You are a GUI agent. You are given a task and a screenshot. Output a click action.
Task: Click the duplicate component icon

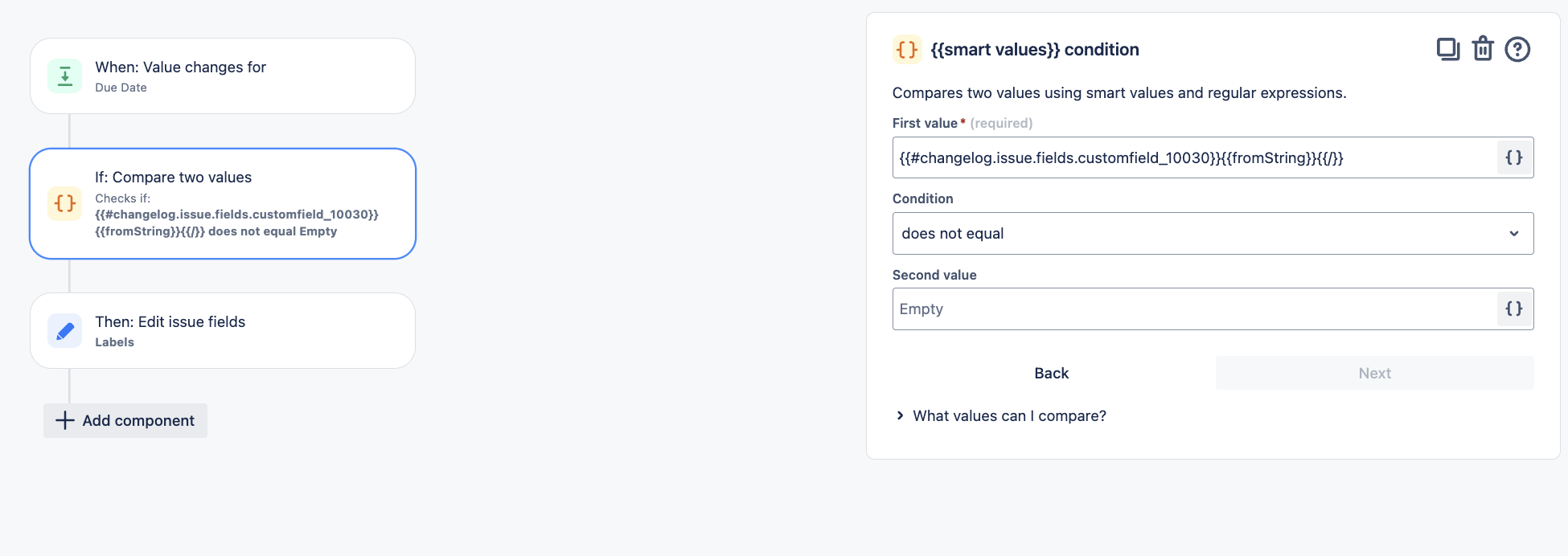click(1447, 50)
